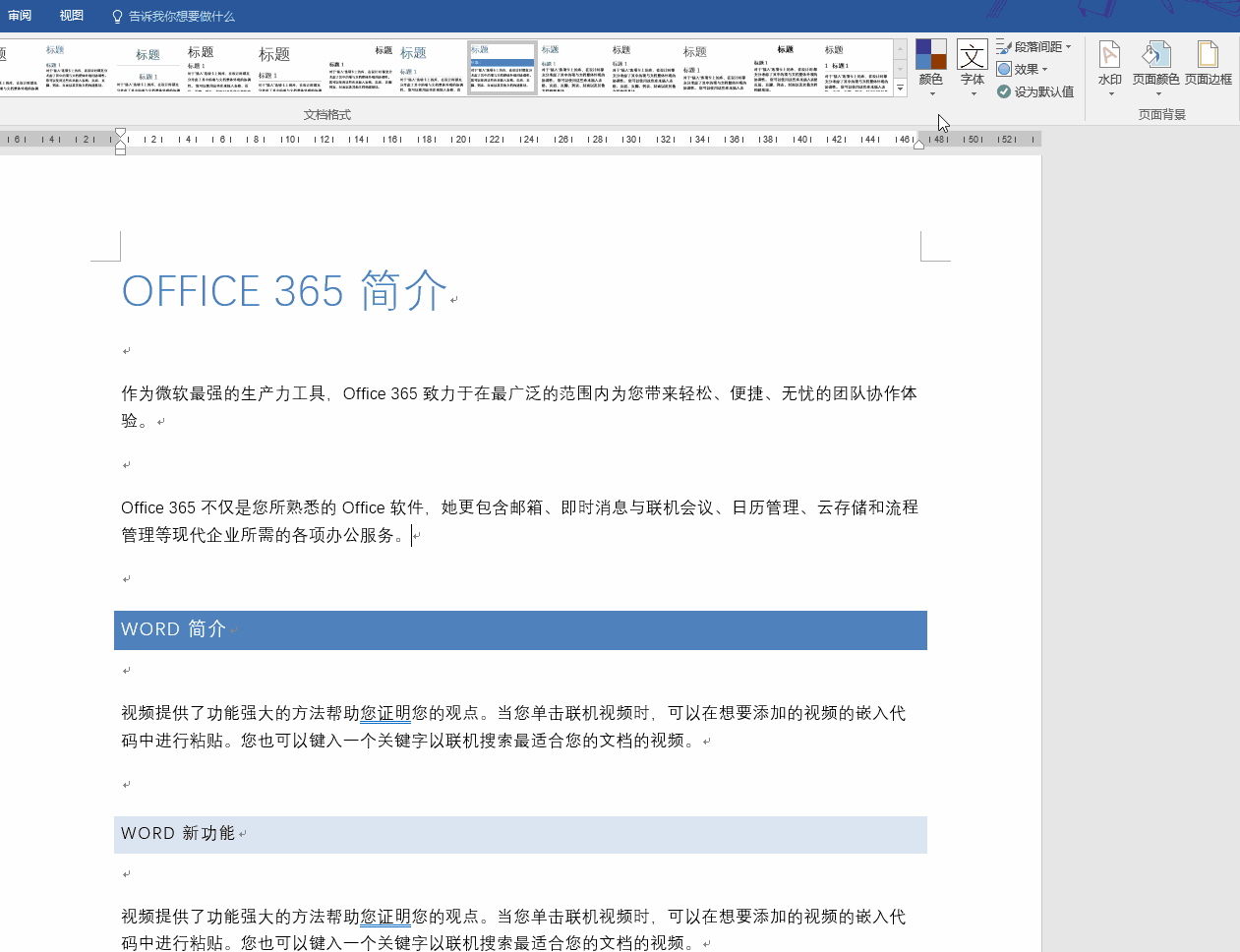Click the 告诉我你想要做什么 search box
Viewport: 1240px width, 952px height.
click(182, 17)
